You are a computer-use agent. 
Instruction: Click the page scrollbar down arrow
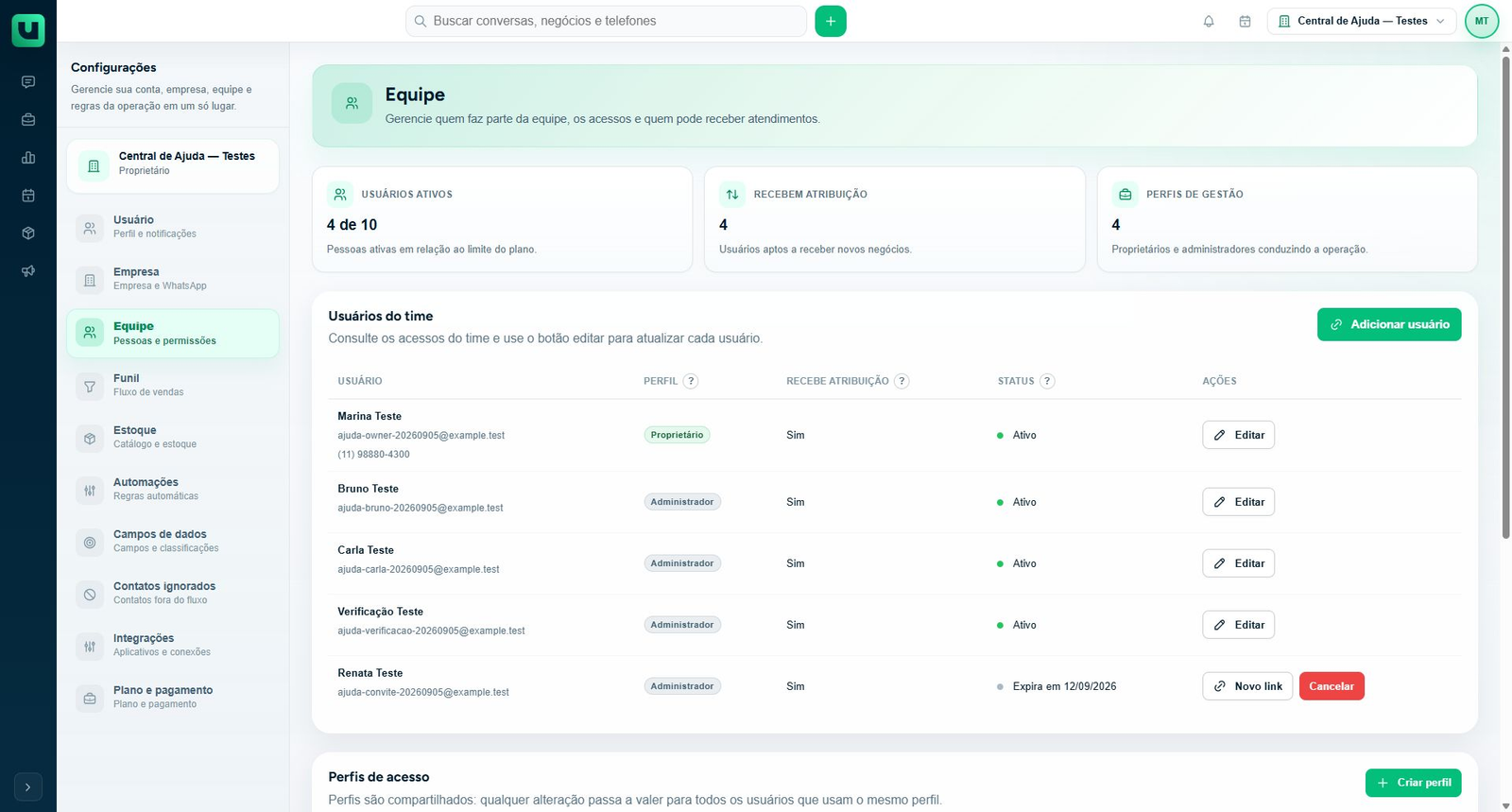pos(1505,805)
